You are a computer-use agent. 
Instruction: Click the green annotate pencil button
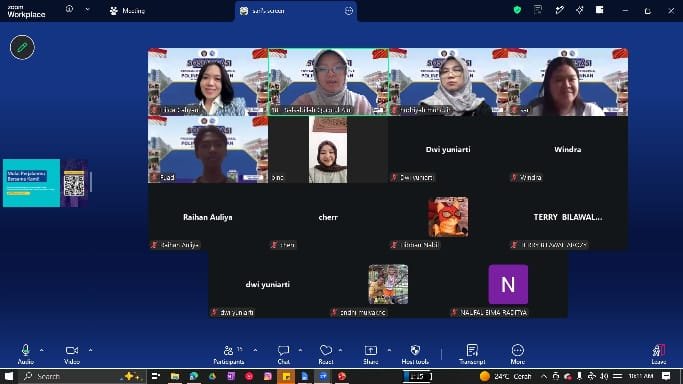[x=22, y=47]
